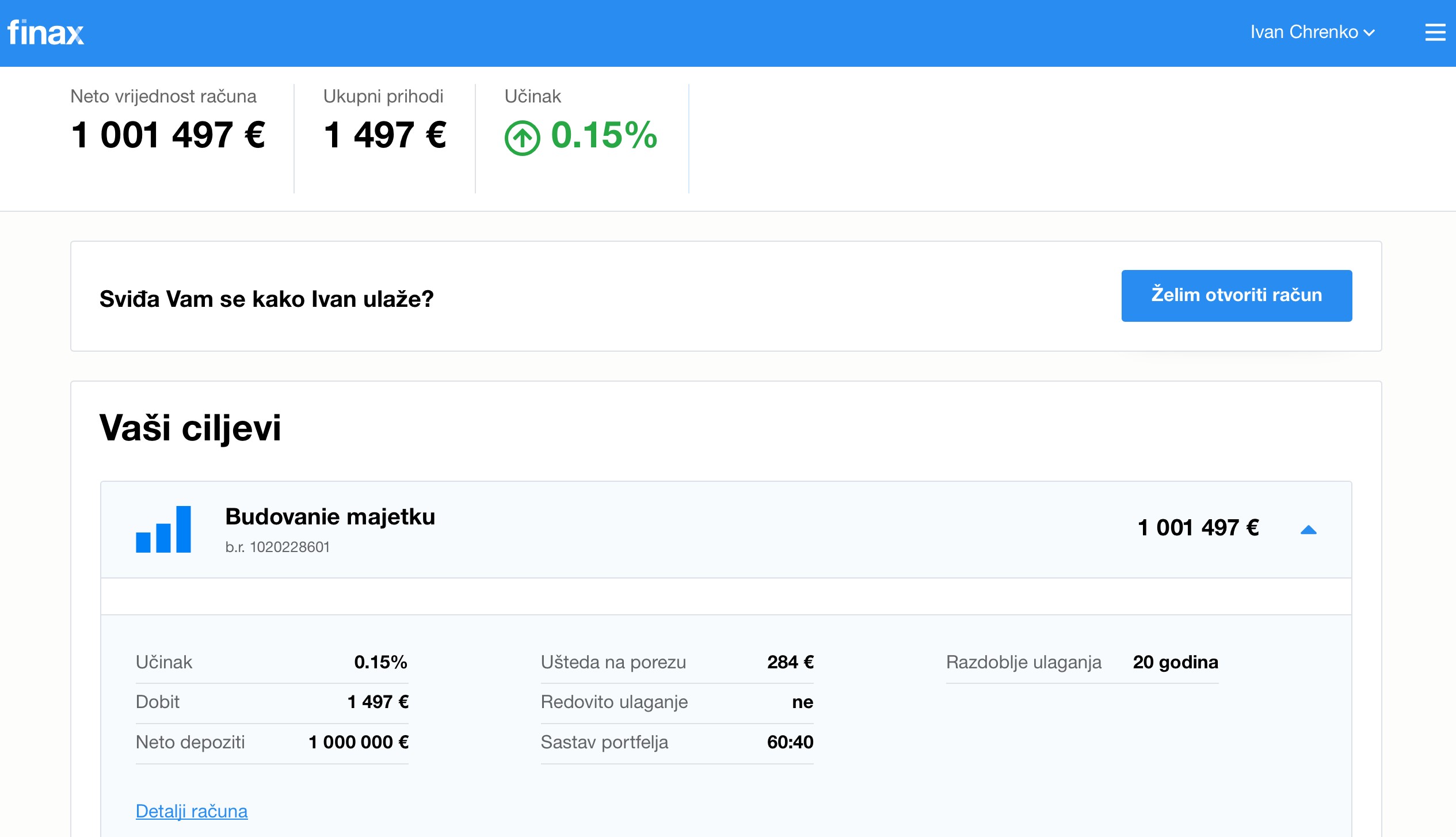Click the Želim otvoriti račun button
1456x837 pixels.
tap(1236, 295)
